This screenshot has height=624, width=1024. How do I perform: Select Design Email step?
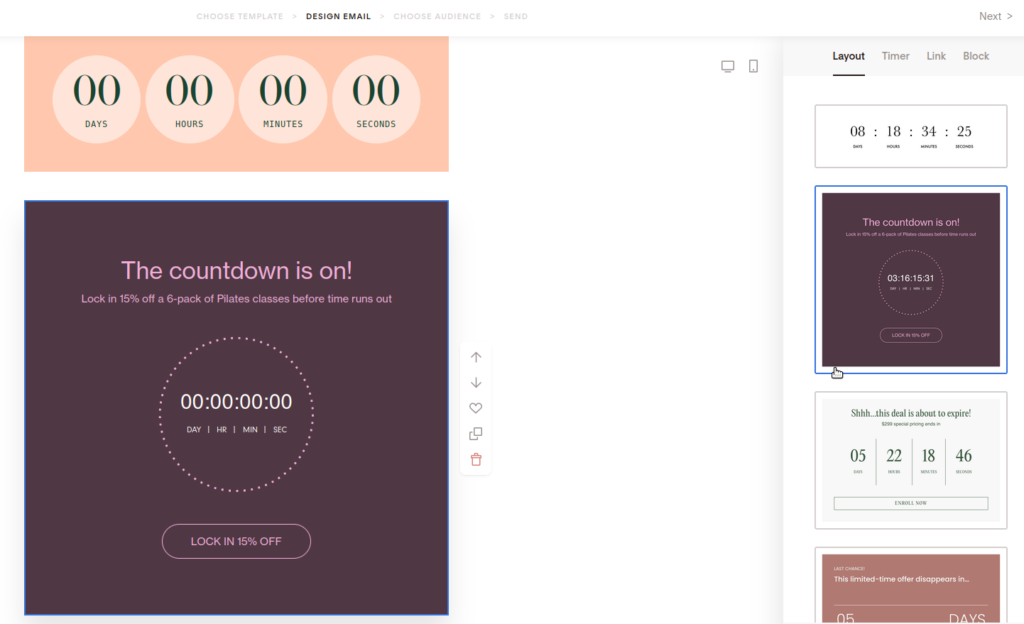[x=338, y=16]
